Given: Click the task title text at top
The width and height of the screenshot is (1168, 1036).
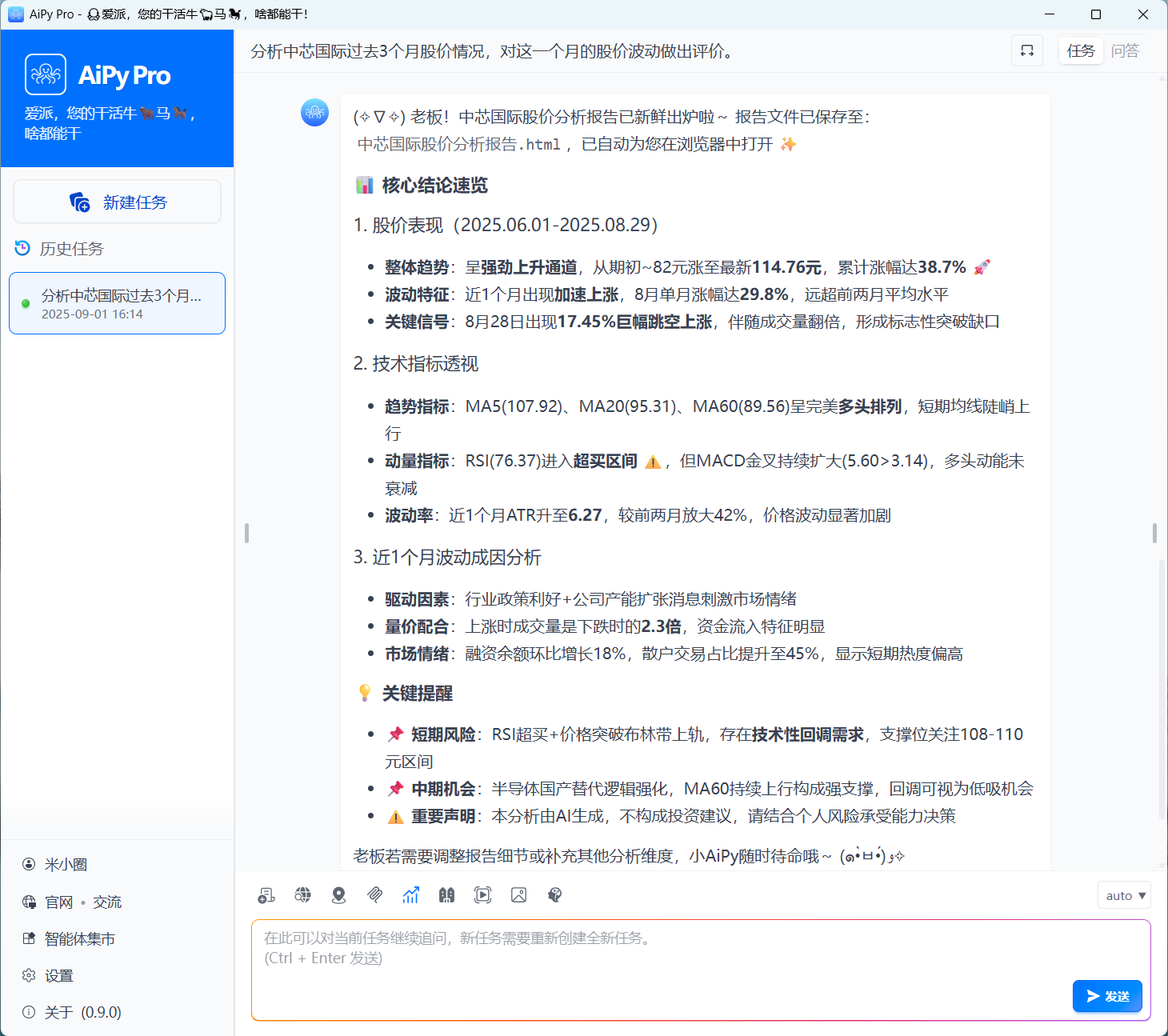Looking at the screenshot, I should point(492,51).
